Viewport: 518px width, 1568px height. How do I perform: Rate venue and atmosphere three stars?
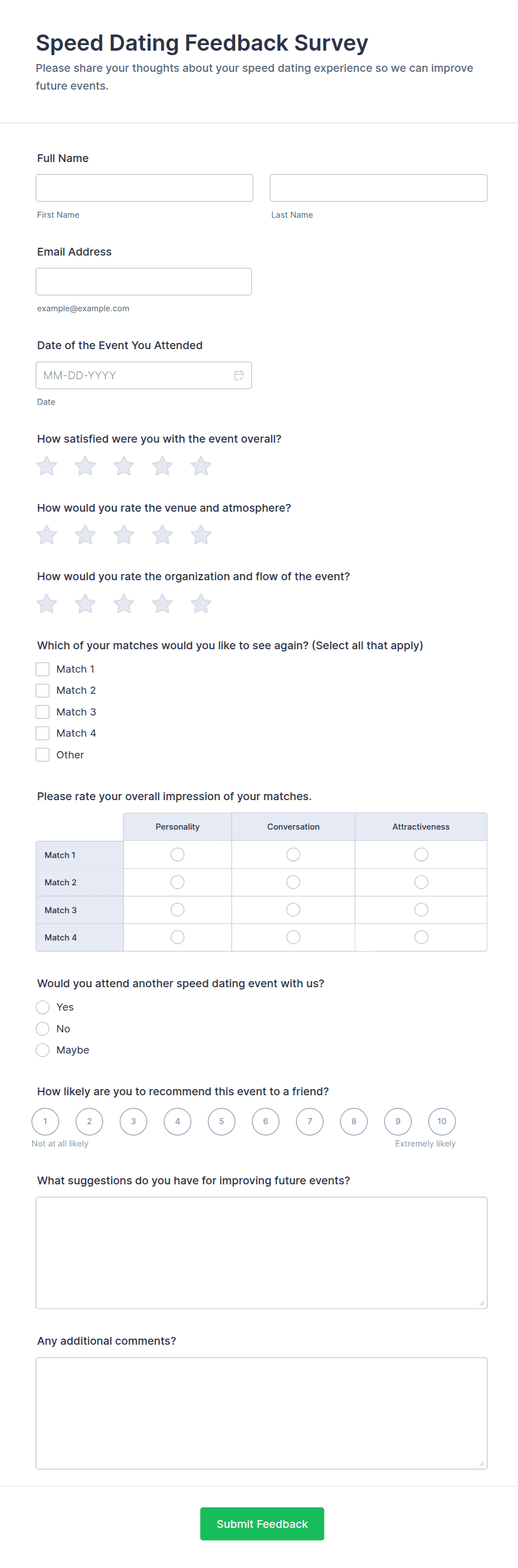[124, 535]
